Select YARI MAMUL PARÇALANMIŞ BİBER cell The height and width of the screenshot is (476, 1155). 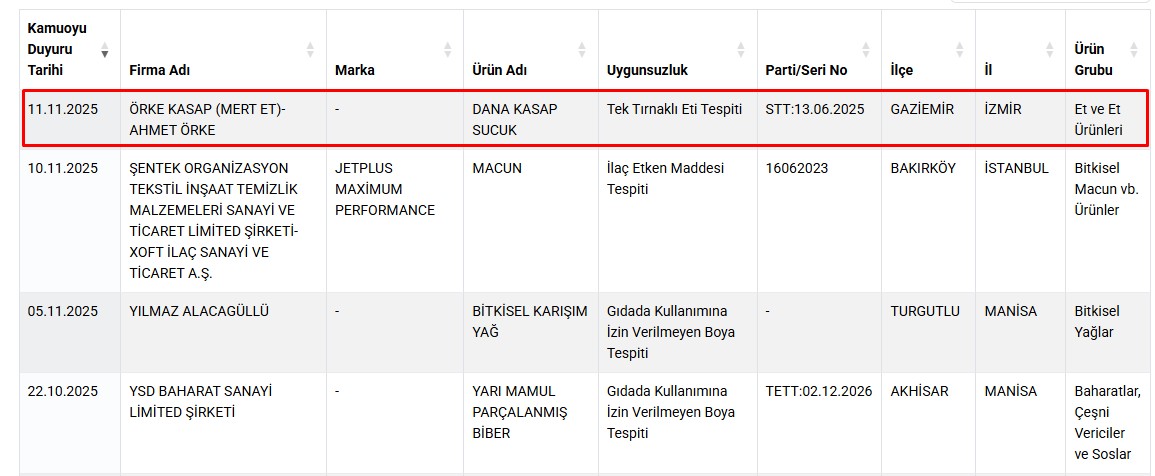(x=519, y=412)
